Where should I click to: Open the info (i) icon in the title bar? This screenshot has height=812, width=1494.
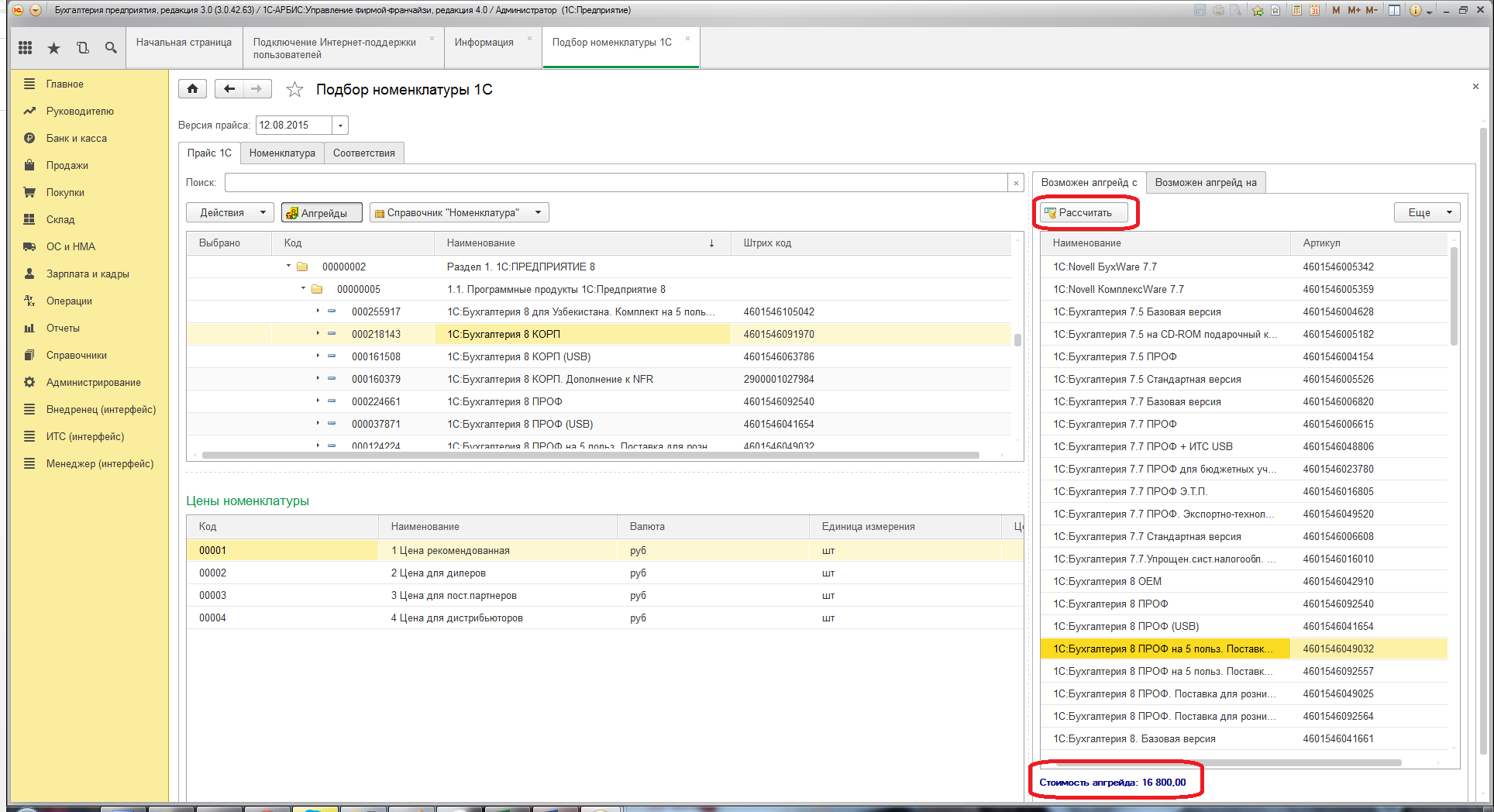tap(1416, 10)
